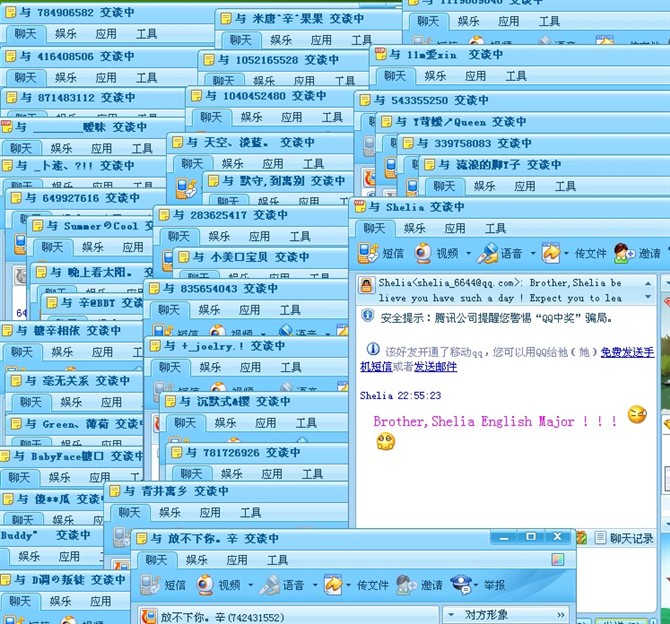Click the 安全提示 QQ中奖 warning text
This screenshot has height=624, width=670.
tap(497, 318)
